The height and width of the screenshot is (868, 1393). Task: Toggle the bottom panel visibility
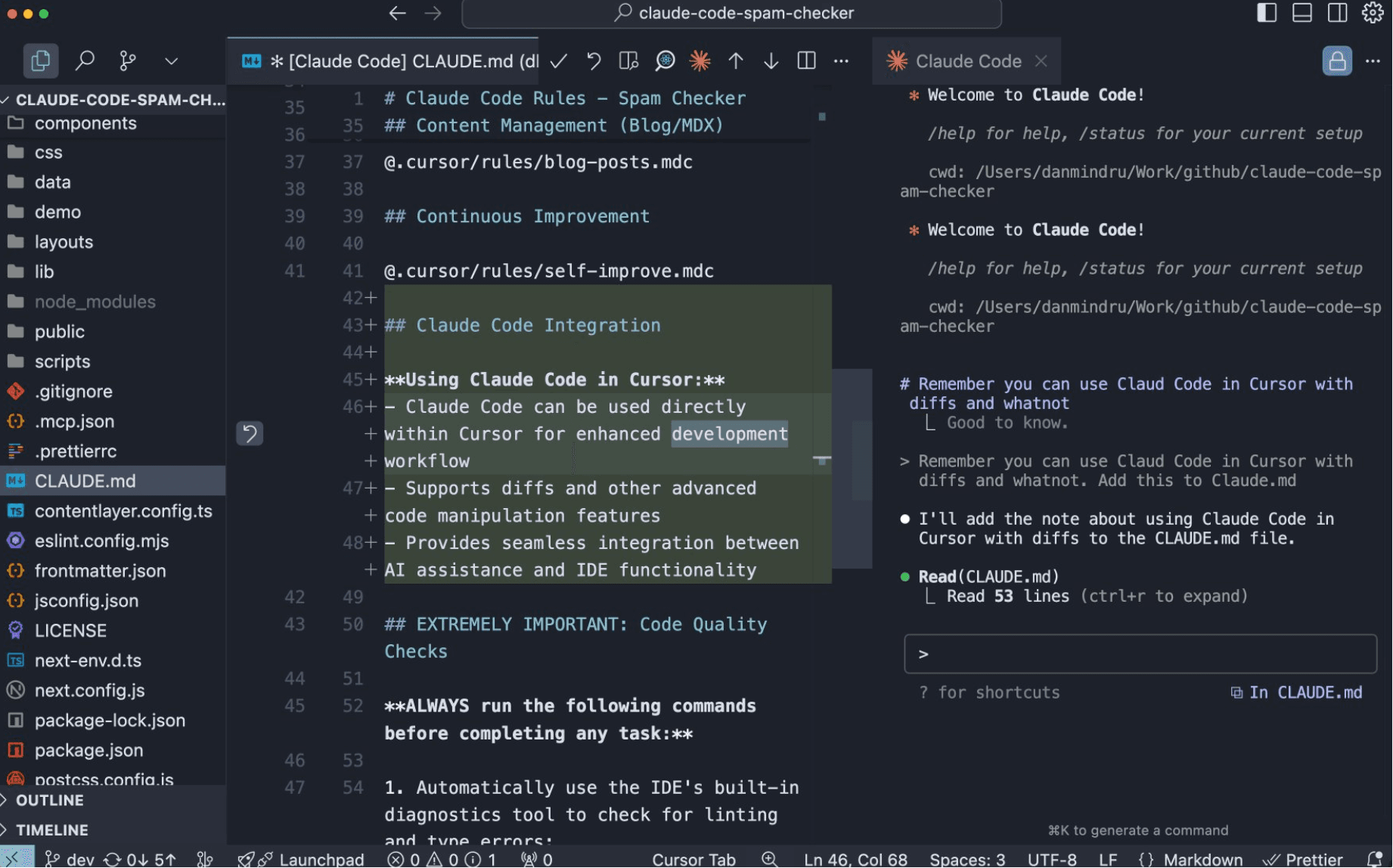coord(1301,13)
